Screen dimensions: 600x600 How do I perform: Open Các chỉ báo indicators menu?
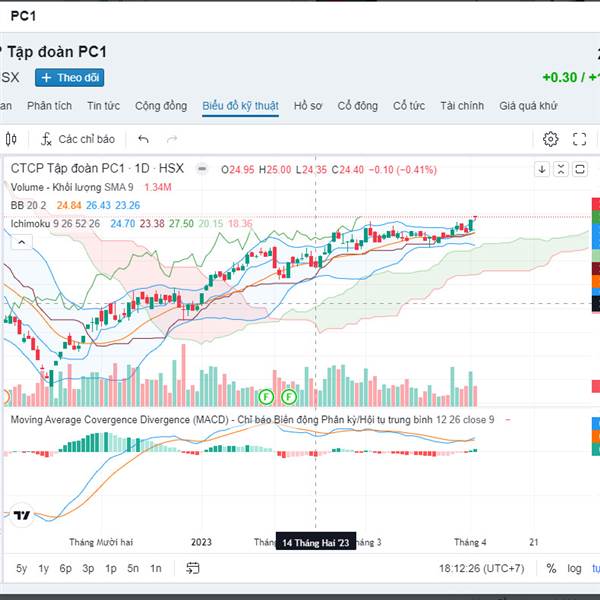click(78, 139)
